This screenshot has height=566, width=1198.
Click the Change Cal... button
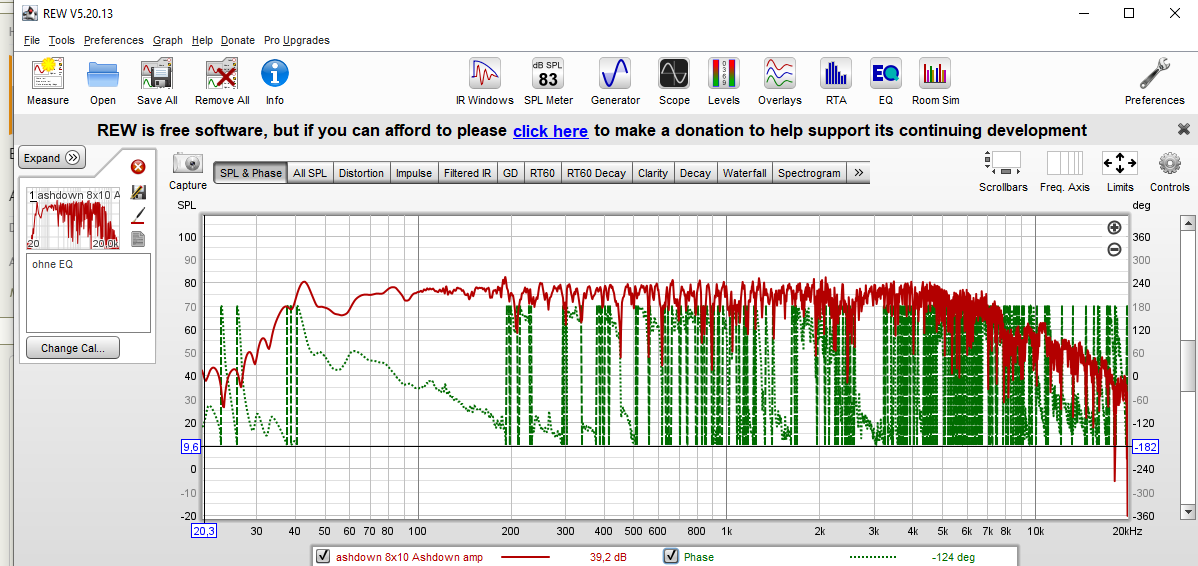coord(73,348)
